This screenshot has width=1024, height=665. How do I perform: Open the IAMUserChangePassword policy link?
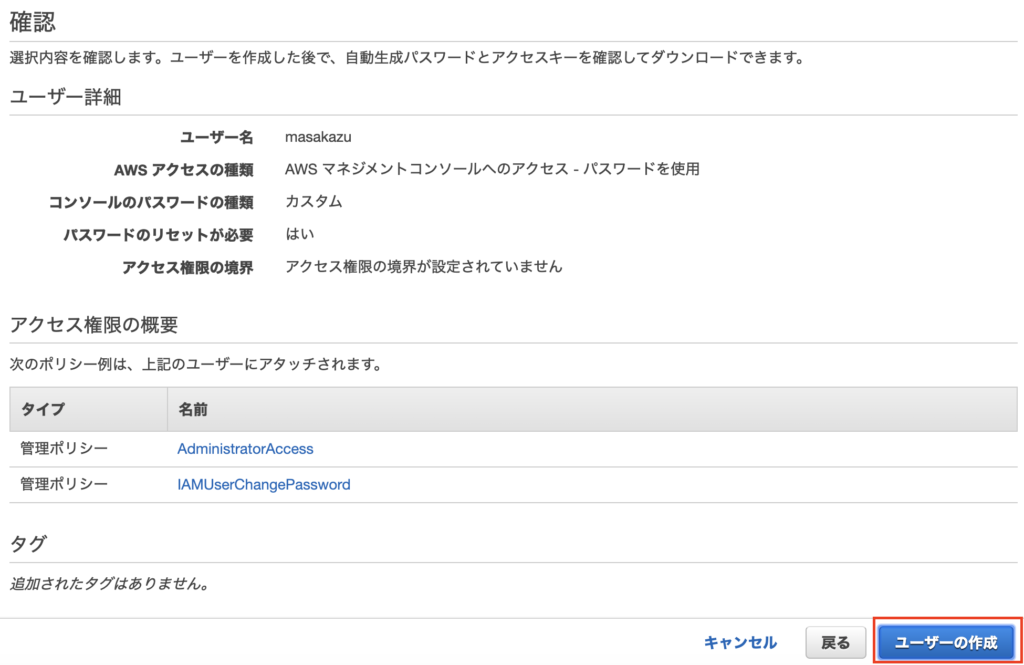coord(263,484)
